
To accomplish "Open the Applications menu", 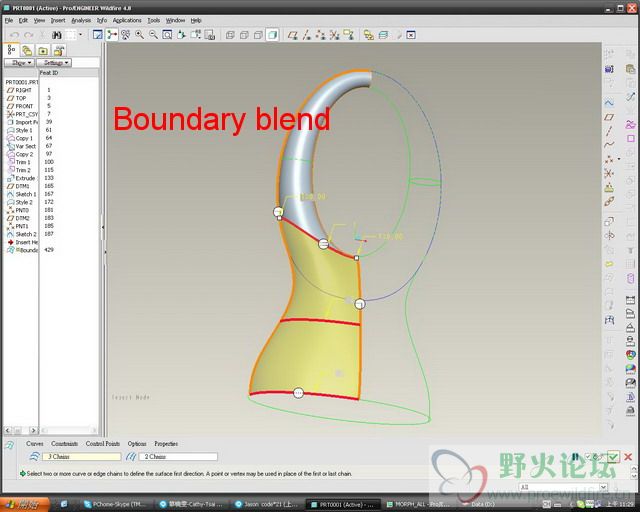I will click(127, 20).
